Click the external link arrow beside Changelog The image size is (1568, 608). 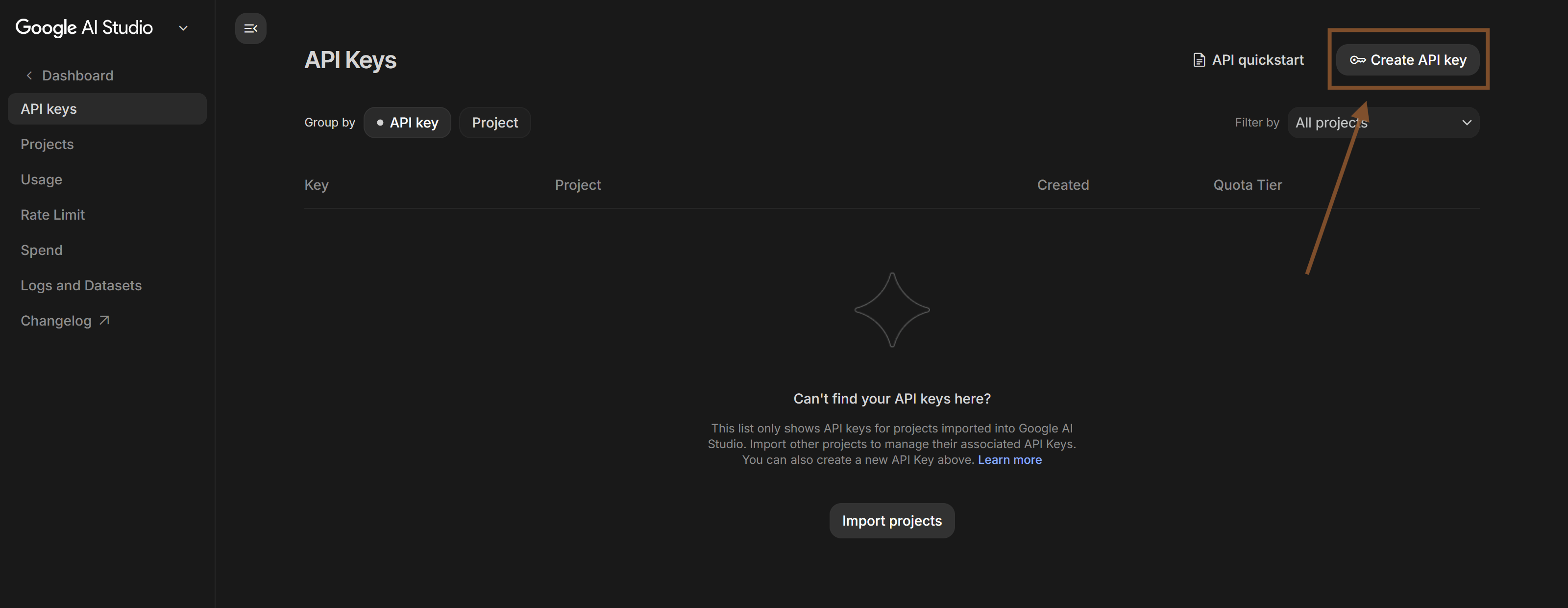[104, 321]
